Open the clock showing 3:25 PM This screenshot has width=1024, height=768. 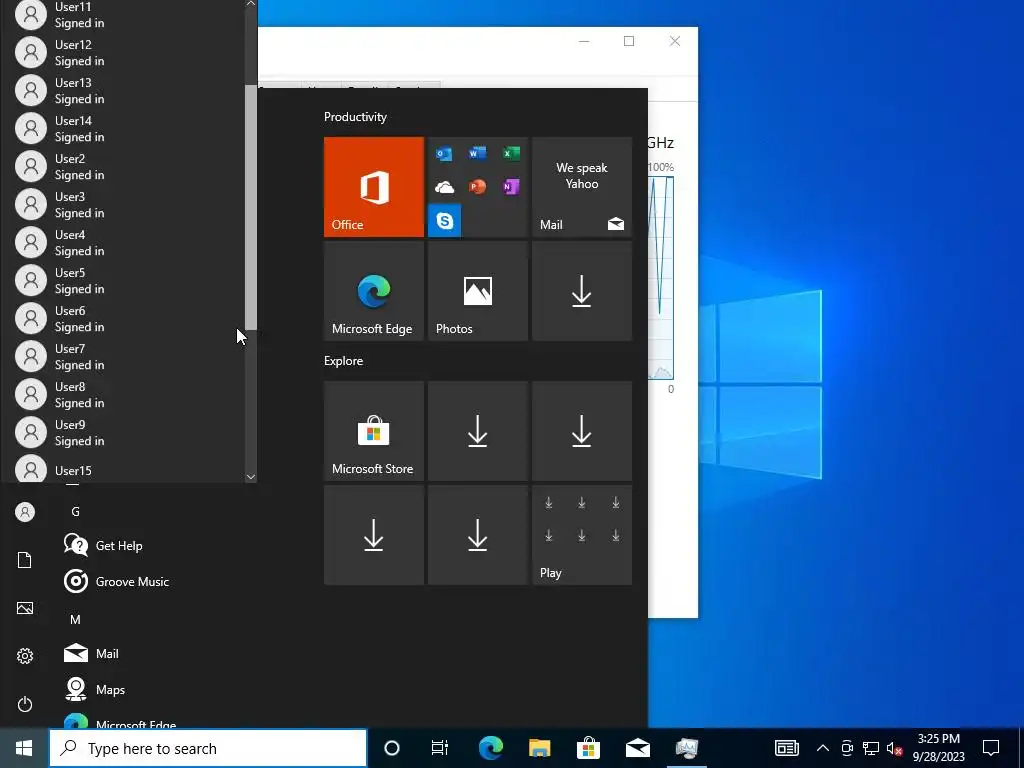(938, 748)
